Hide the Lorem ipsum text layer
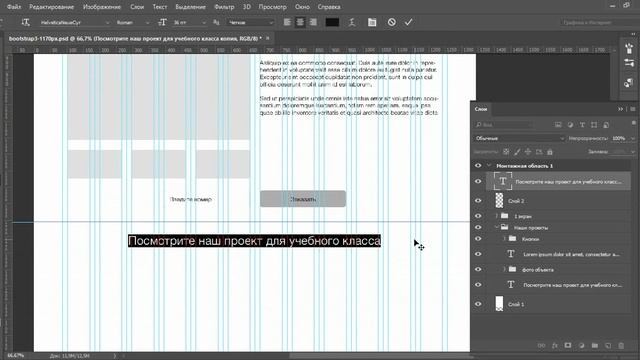 (478, 254)
